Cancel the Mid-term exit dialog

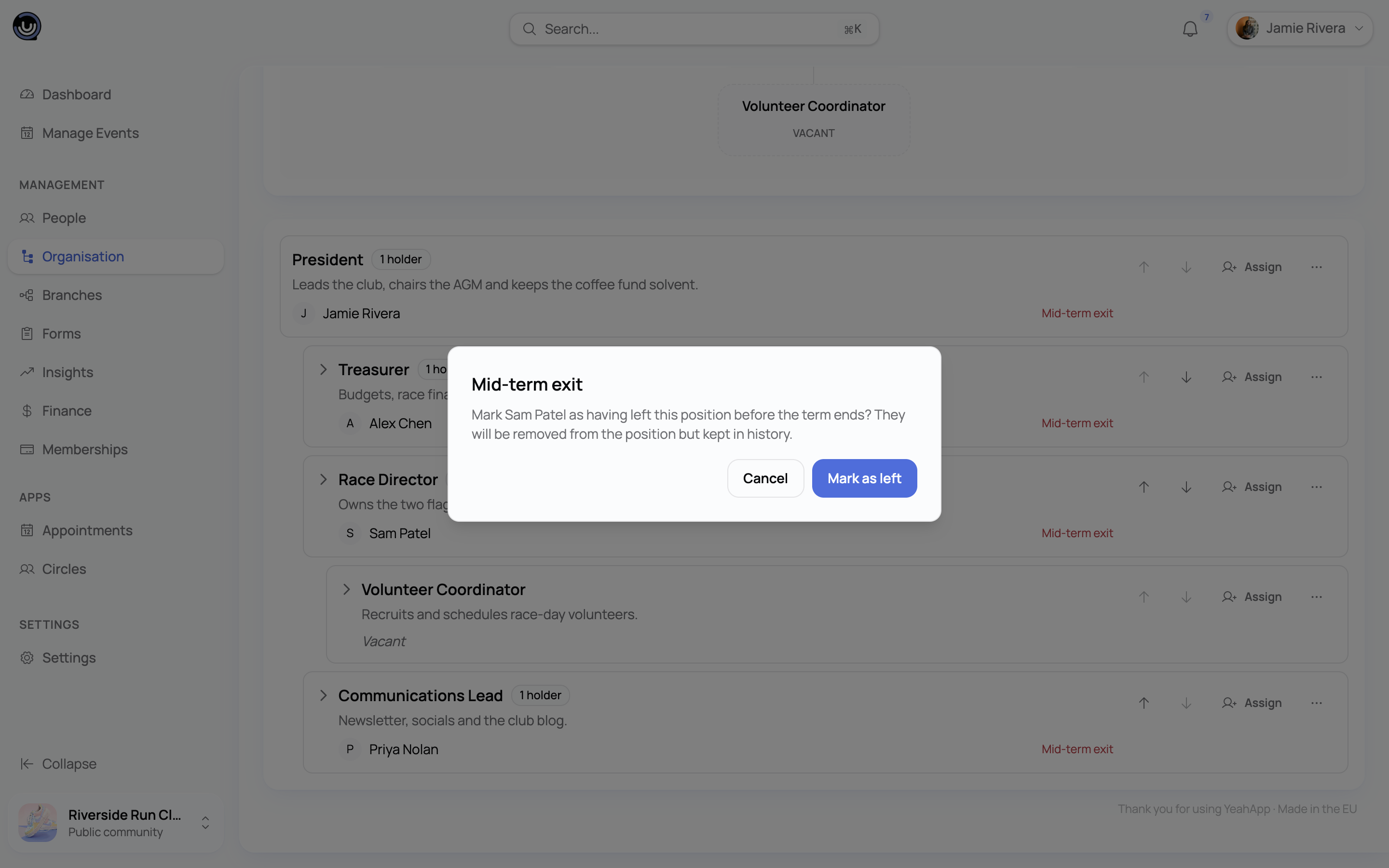[765, 478]
